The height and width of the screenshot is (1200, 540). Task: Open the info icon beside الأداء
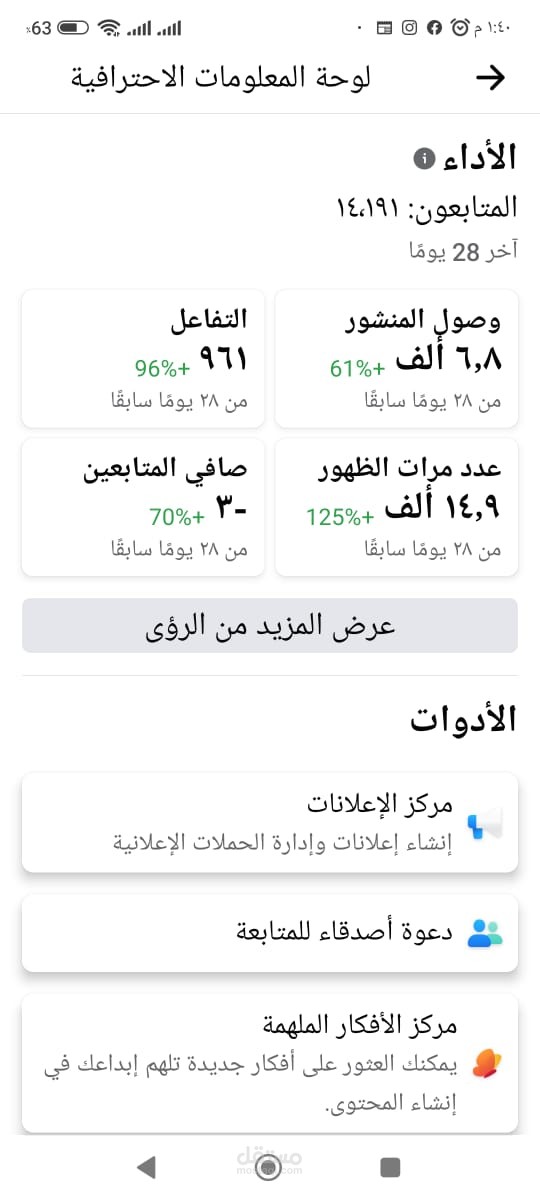(424, 159)
